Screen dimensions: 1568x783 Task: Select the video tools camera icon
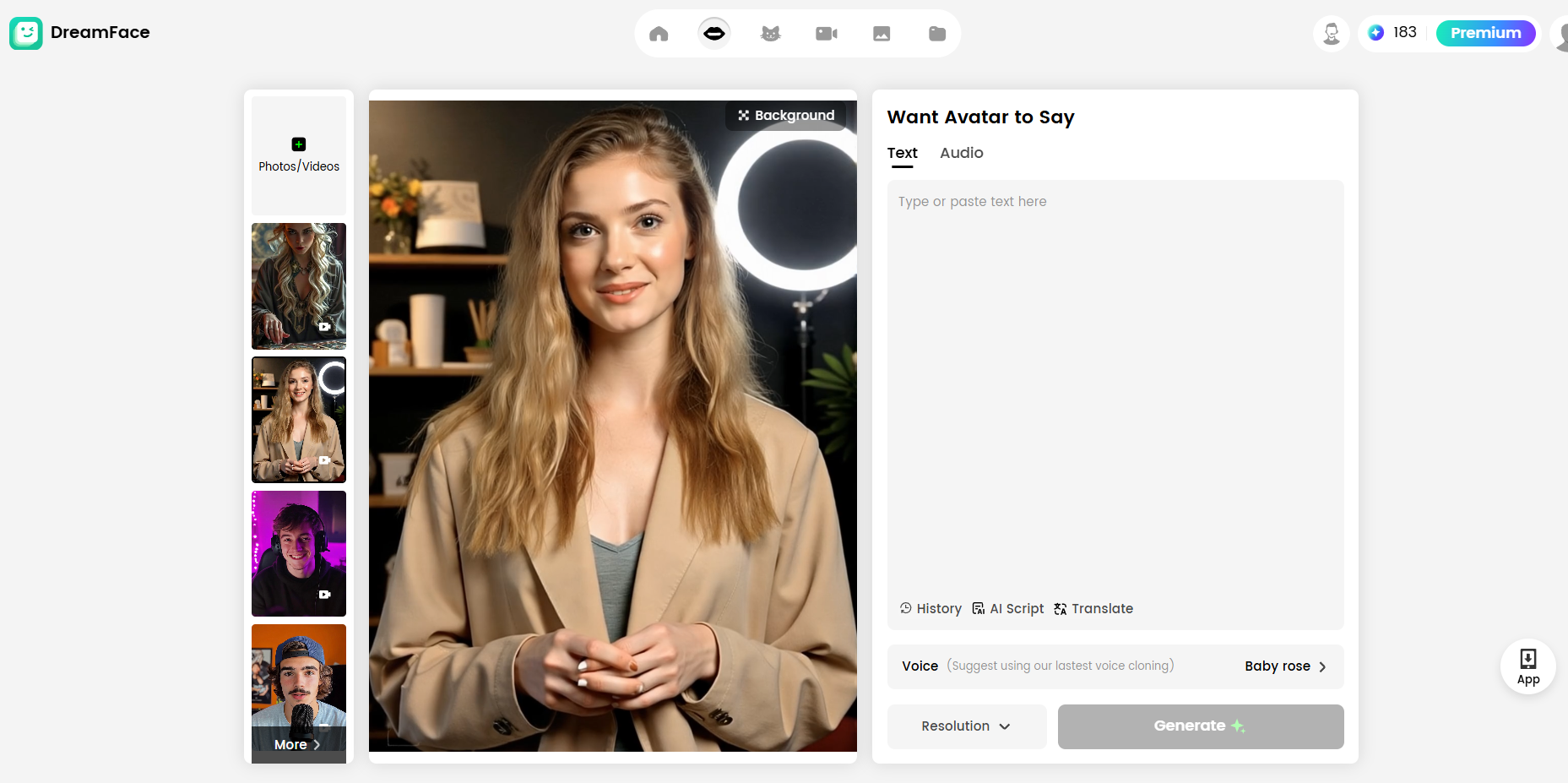pyautogui.click(x=826, y=33)
